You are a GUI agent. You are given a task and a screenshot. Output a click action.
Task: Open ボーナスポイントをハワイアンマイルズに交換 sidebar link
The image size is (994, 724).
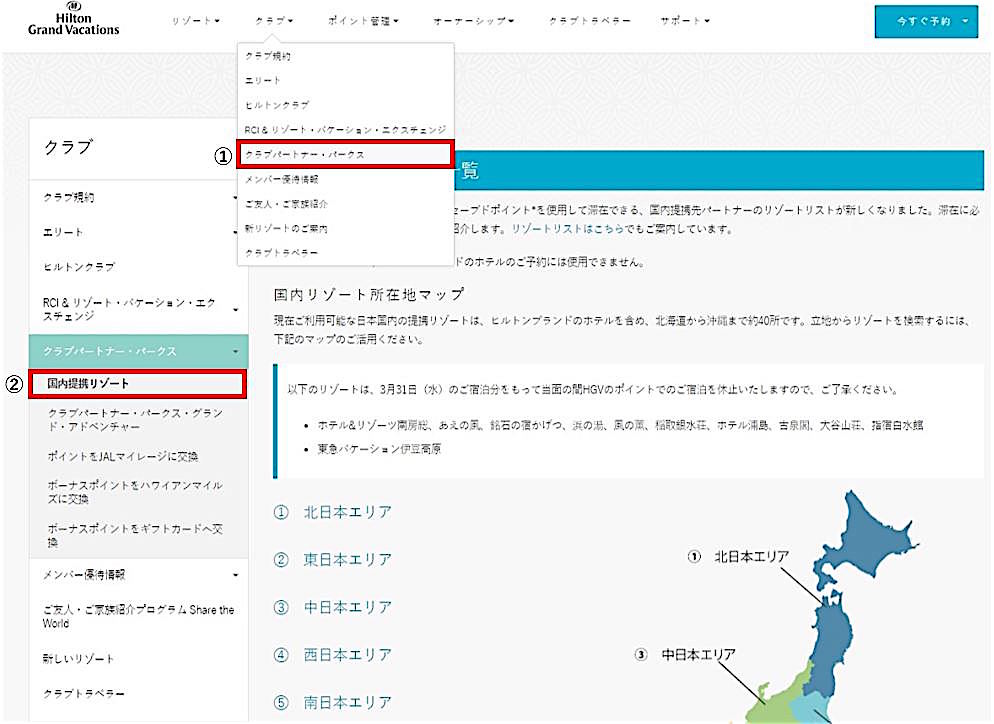point(135,492)
